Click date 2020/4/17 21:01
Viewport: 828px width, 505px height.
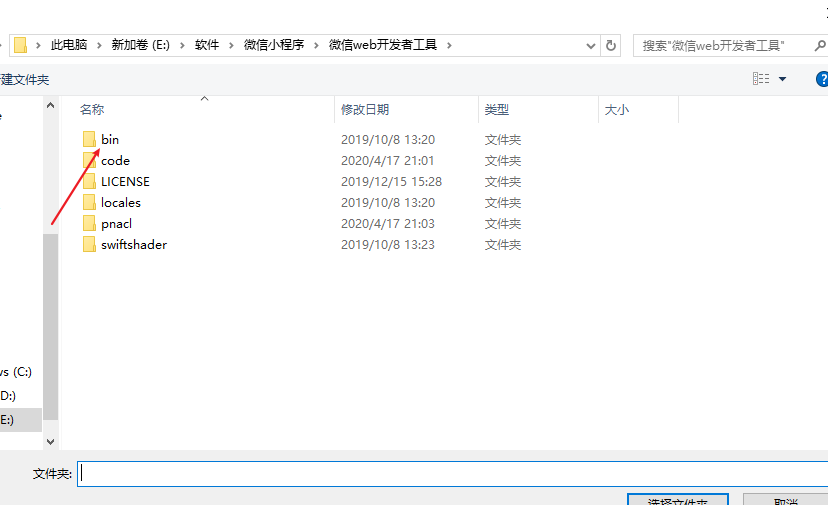point(388,161)
